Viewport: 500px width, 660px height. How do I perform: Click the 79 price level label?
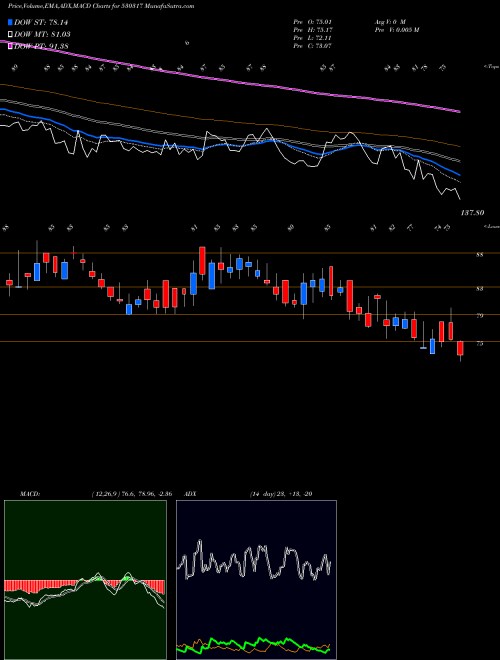point(480,316)
